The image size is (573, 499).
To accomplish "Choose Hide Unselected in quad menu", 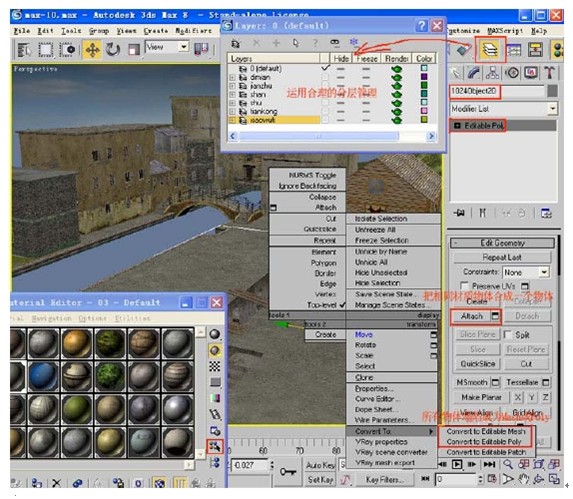I will [381, 273].
